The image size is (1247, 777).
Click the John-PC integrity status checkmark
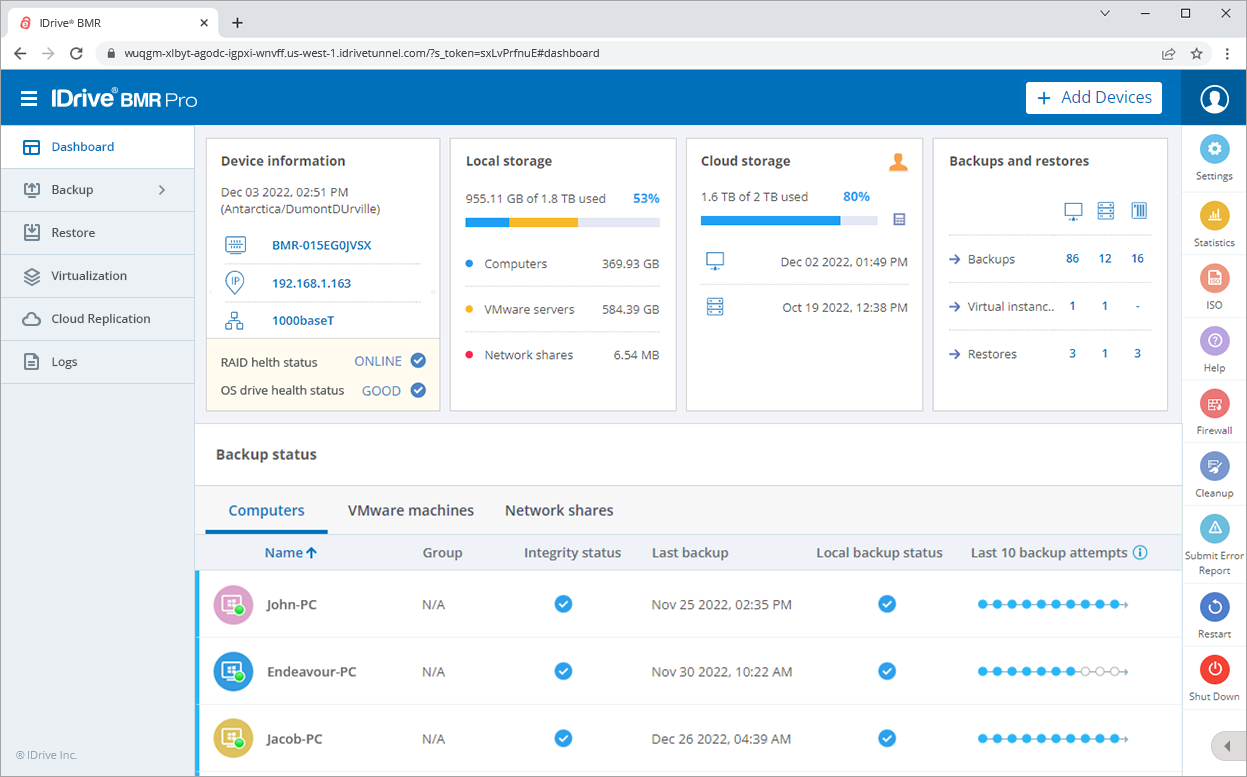coord(563,604)
